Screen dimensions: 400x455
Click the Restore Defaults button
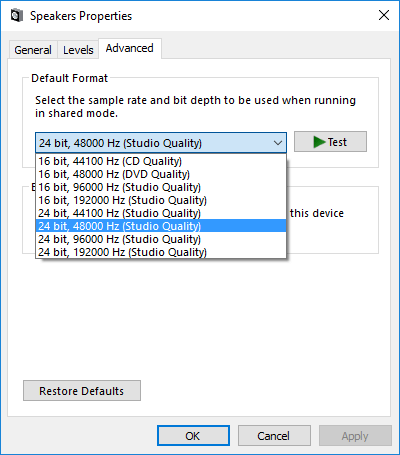coord(82,391)
